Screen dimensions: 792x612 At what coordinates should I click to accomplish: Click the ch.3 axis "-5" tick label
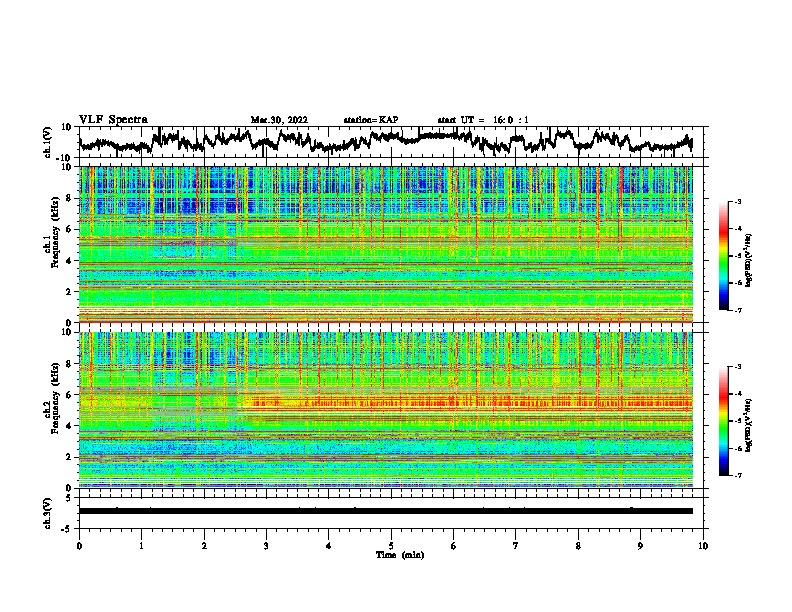[67, 528]
